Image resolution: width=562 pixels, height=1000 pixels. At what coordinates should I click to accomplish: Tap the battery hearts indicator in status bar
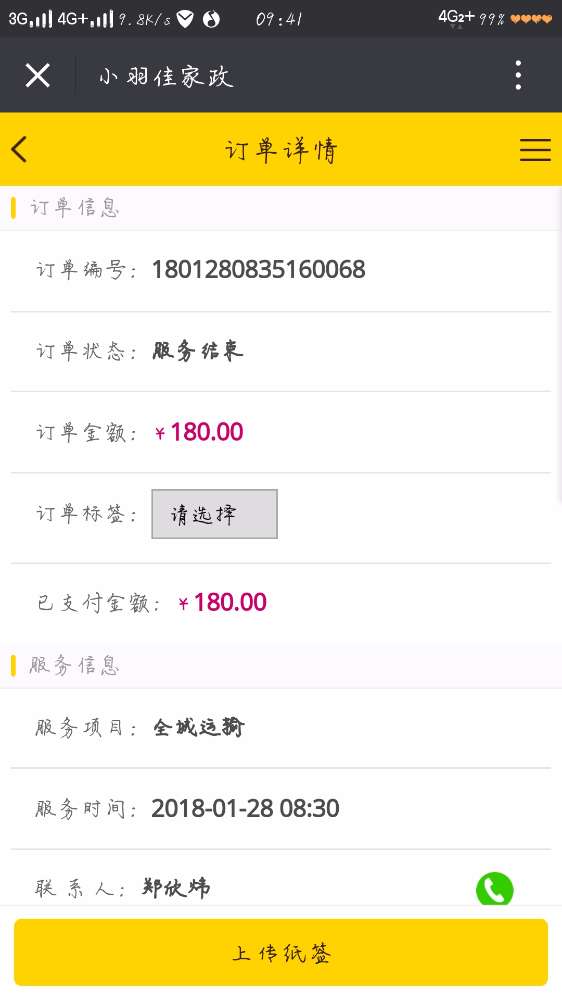[x=531, y=20]
